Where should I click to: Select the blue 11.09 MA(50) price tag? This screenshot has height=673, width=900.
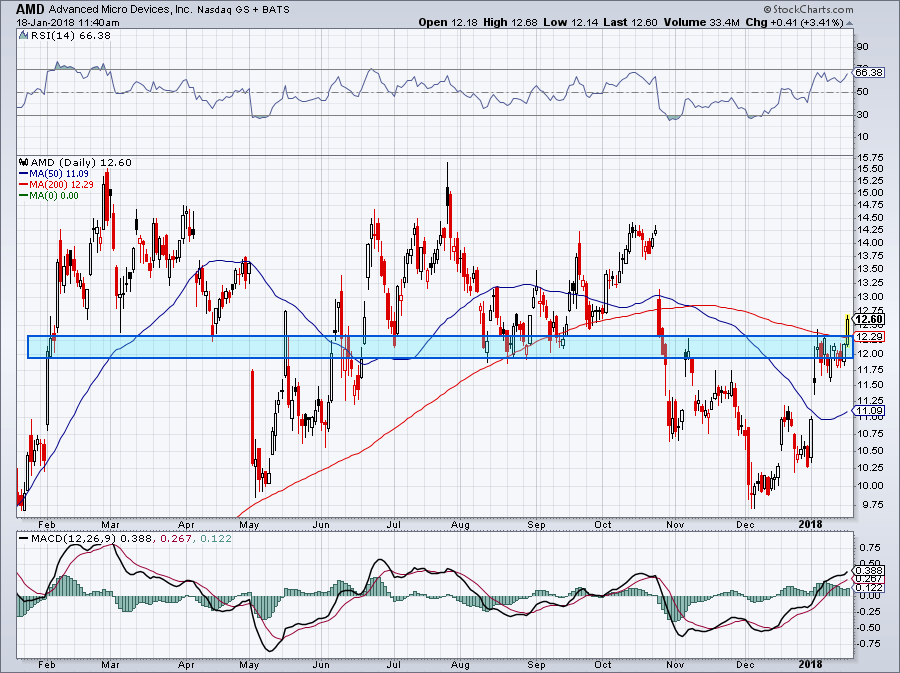(x=869, y=411)
